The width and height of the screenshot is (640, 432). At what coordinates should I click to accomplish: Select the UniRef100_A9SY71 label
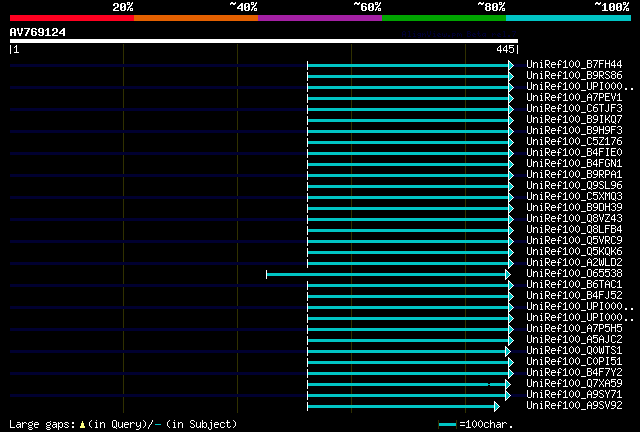574,395
